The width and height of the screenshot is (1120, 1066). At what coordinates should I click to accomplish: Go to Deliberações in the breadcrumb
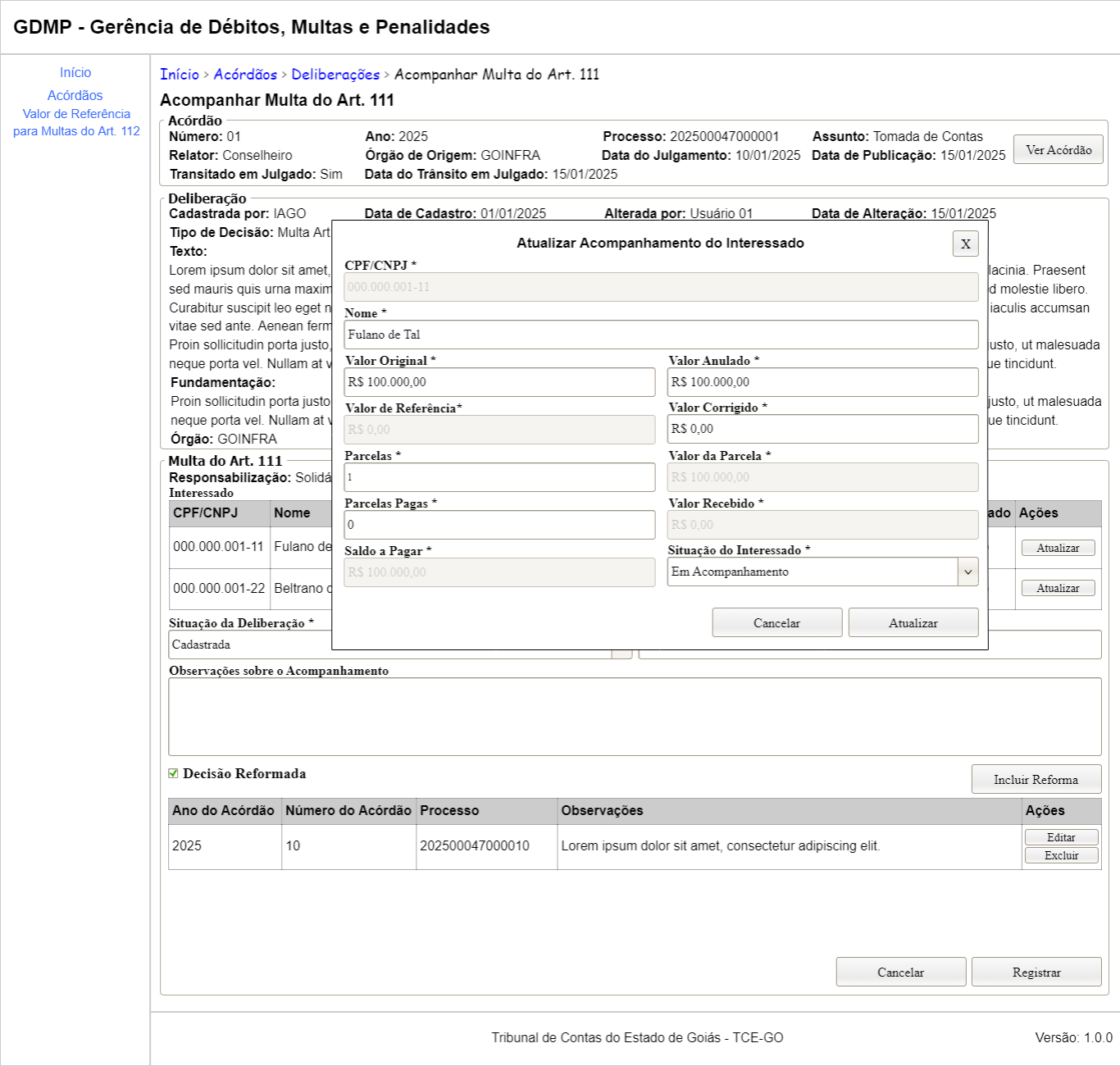335,75
